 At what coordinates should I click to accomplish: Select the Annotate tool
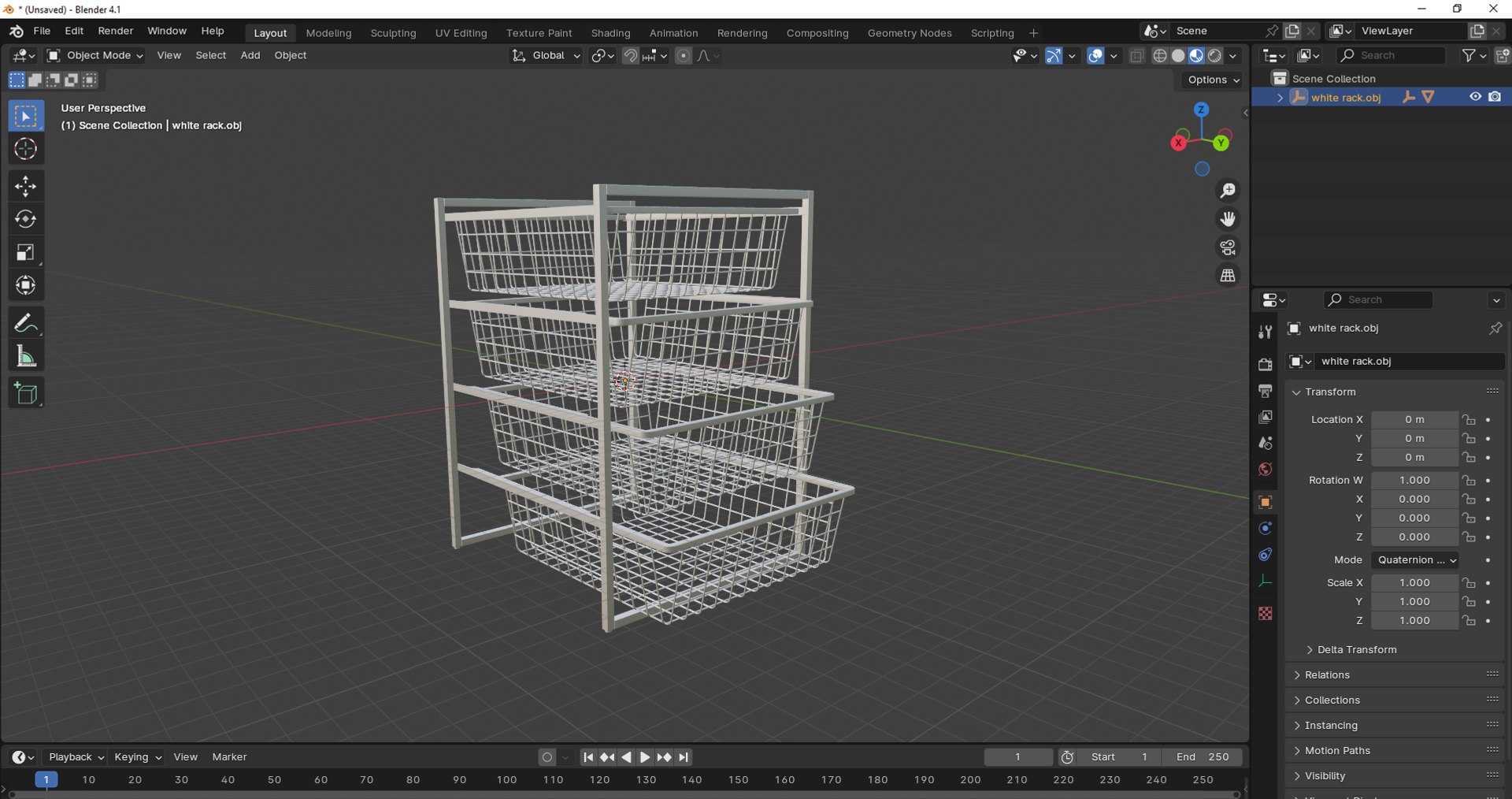[26, 323]
